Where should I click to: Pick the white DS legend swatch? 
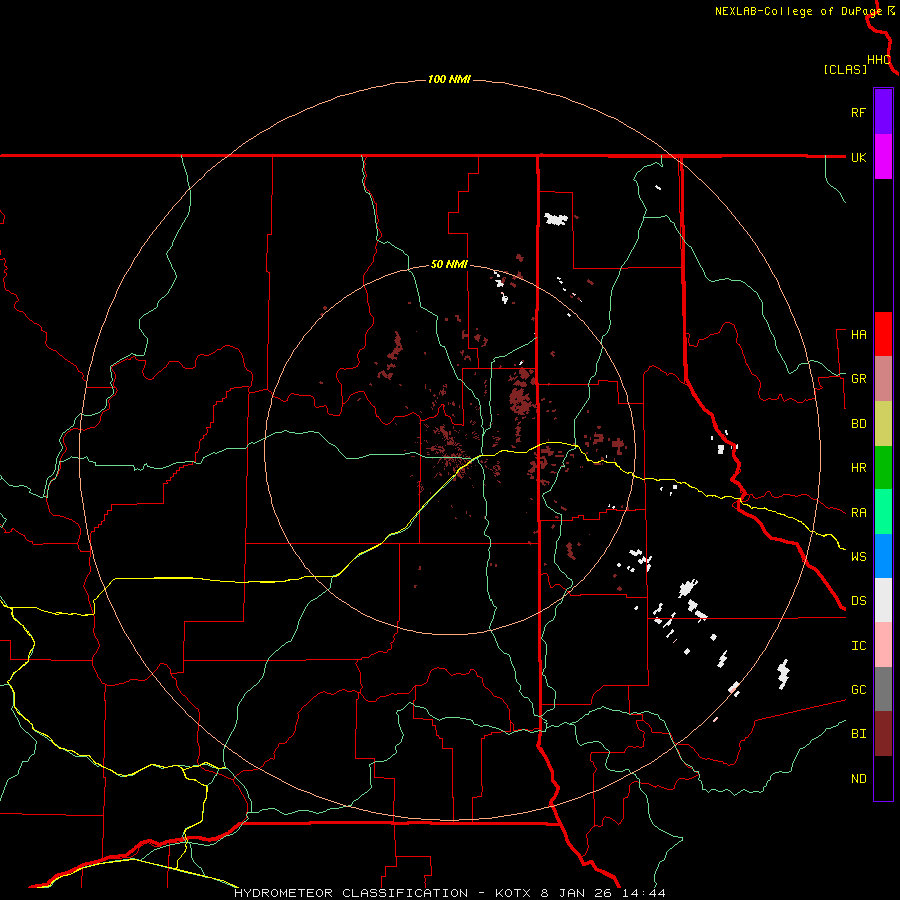(883, 600)
